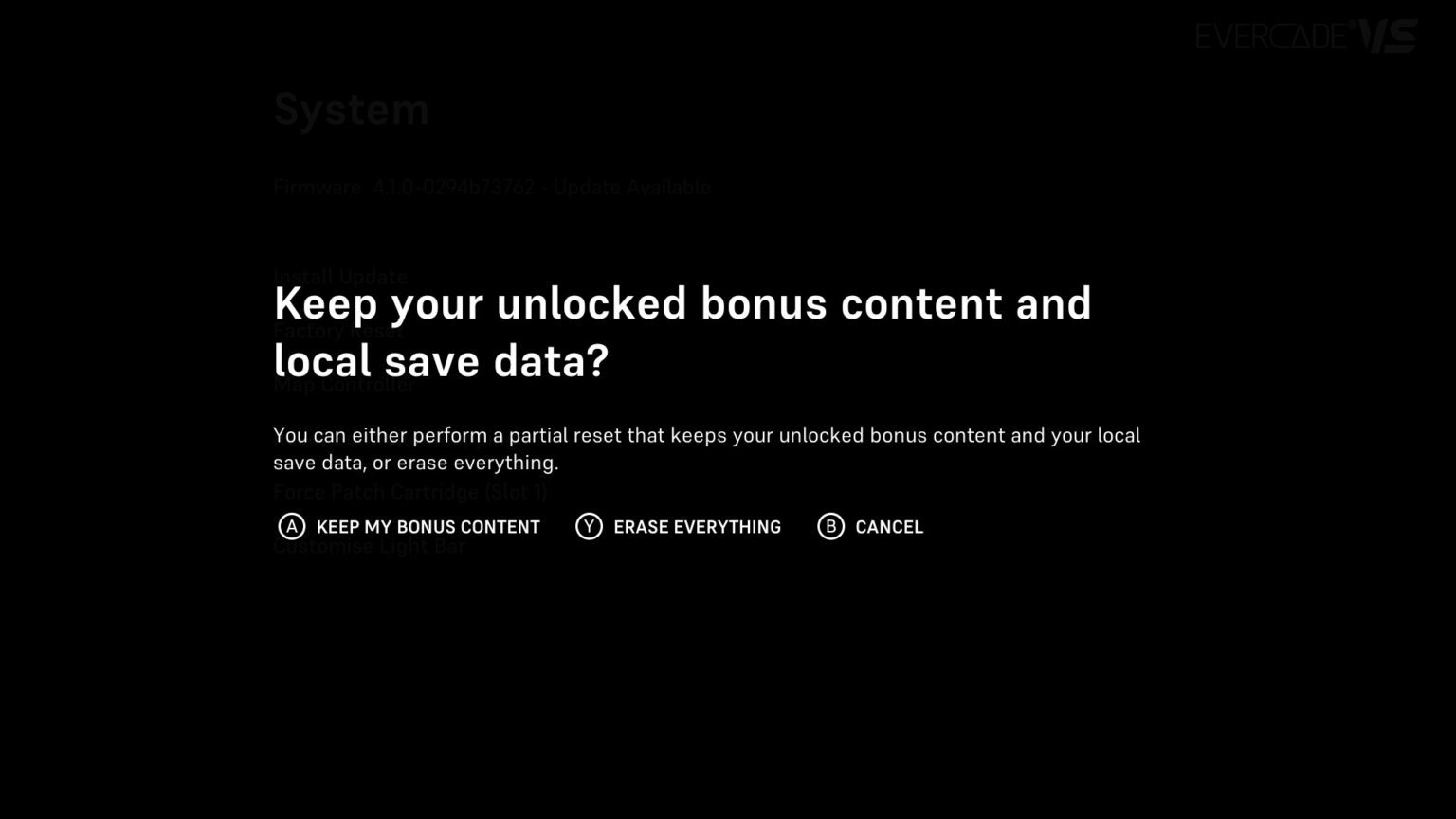Select the dimmed Install Update item

340,276
